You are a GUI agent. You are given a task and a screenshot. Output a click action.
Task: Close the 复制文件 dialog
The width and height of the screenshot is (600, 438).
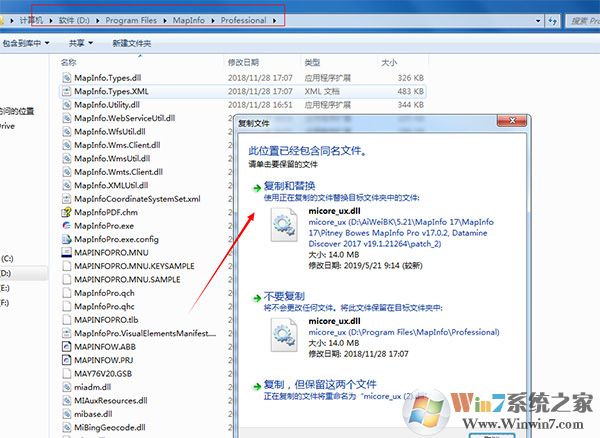point(512,121)
